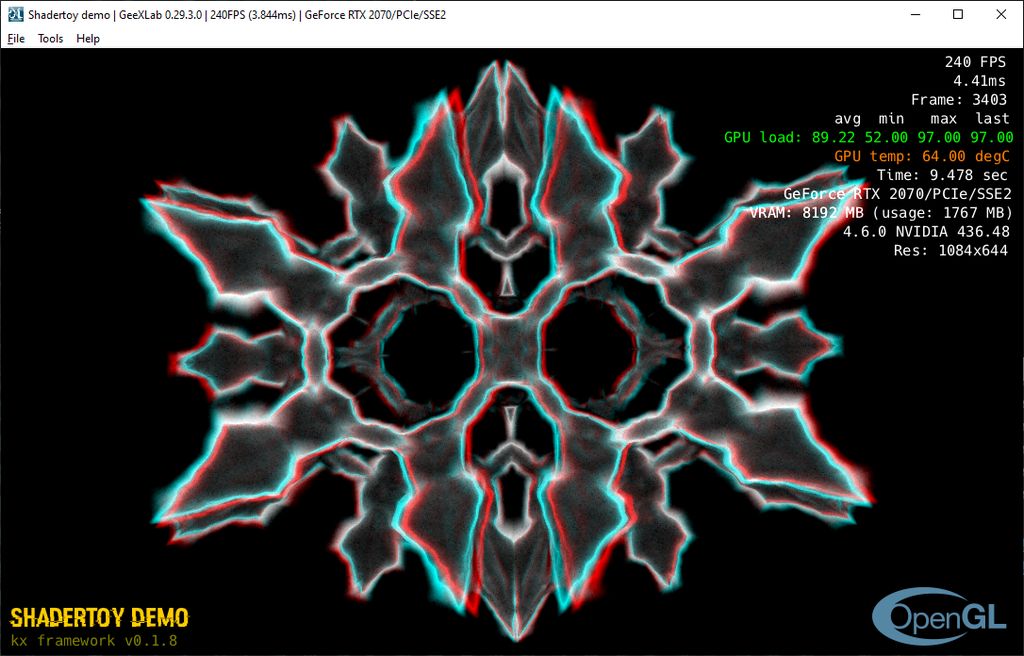Screen dimensions: 1024x656
Task: Click the GeeXLab app icon in title bar
Action: [x=15, y=14]
